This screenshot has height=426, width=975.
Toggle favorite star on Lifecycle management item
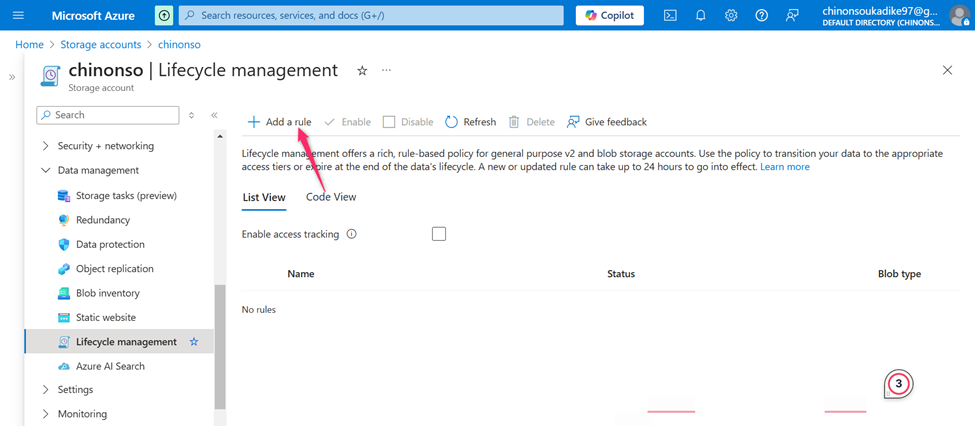(x=194, y=342)
